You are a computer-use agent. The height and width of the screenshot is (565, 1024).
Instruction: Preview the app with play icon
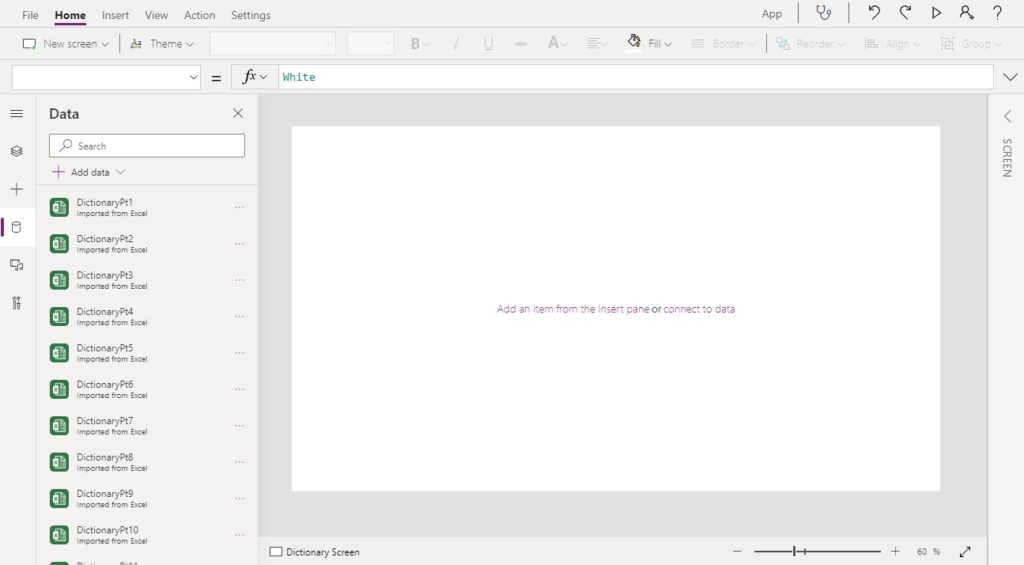click(x=936, y=13)
